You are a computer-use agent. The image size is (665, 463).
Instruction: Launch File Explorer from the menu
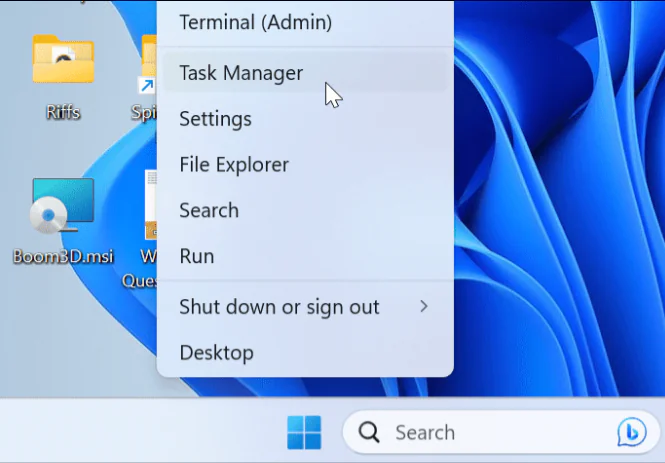click(x=305, y=164)
